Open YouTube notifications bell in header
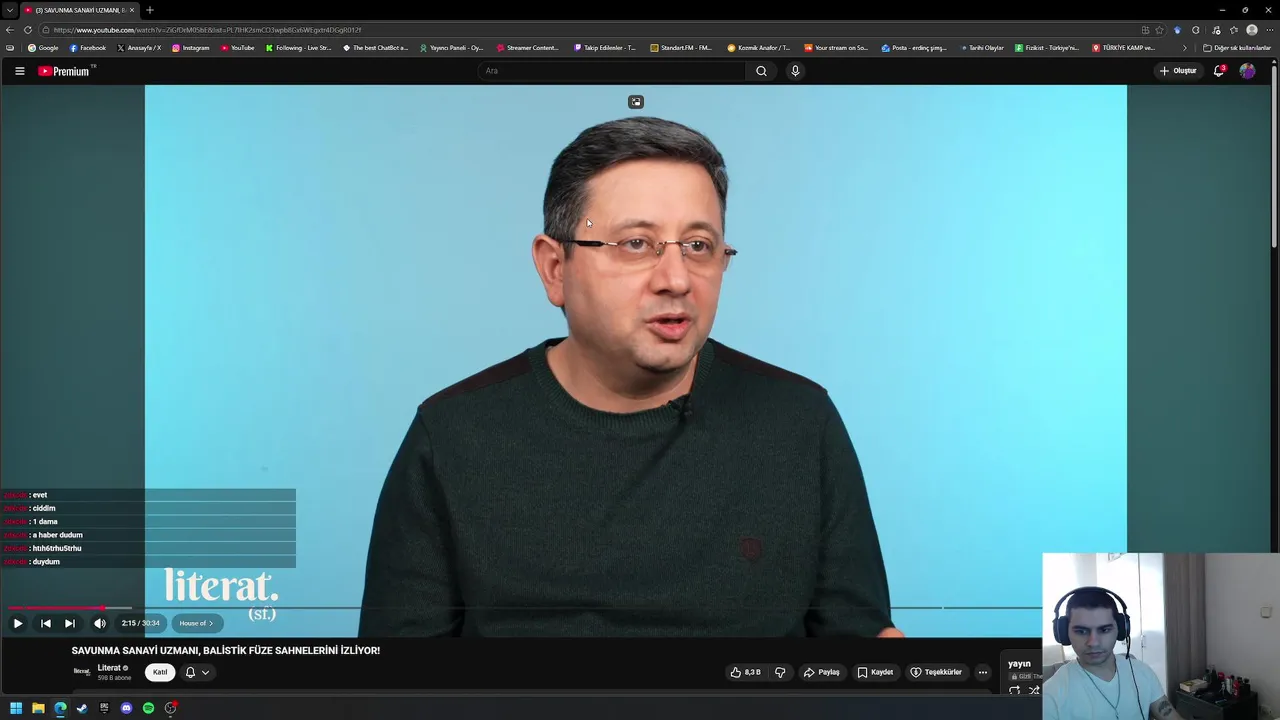This screenshot has width=1280, height=720. click(1219, 71)
